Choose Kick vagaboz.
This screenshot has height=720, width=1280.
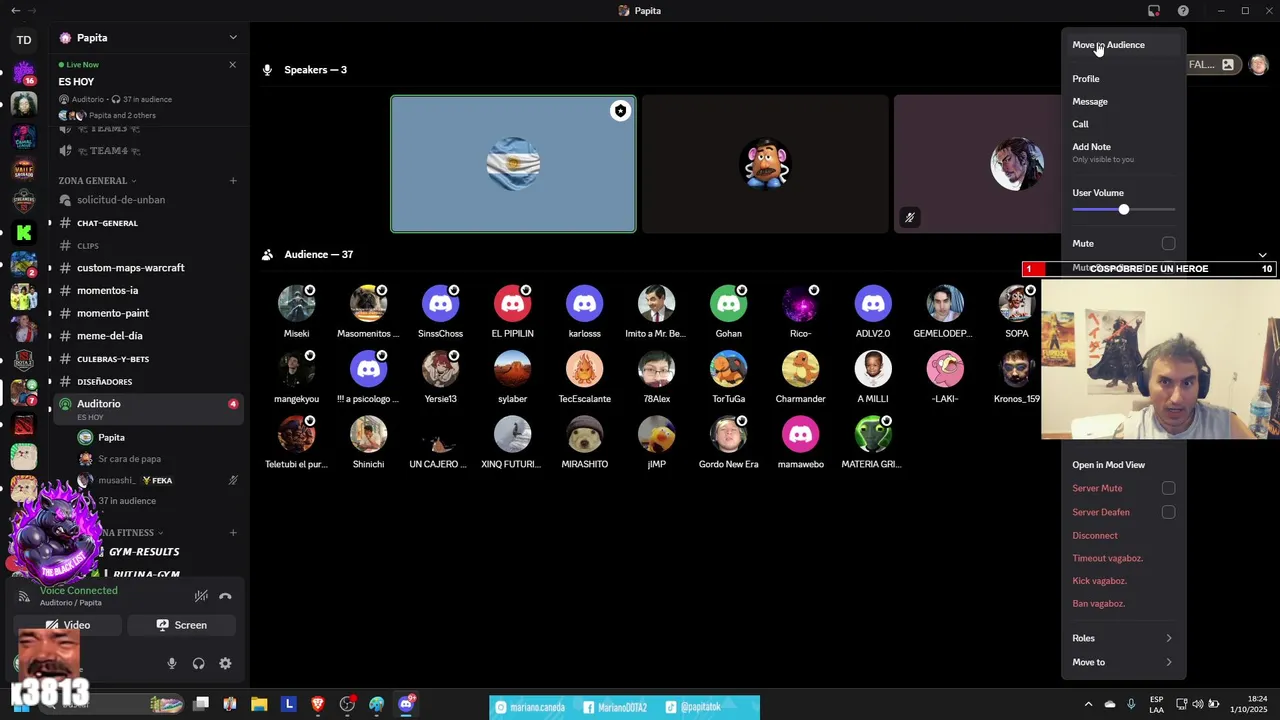click(1123, 581)
